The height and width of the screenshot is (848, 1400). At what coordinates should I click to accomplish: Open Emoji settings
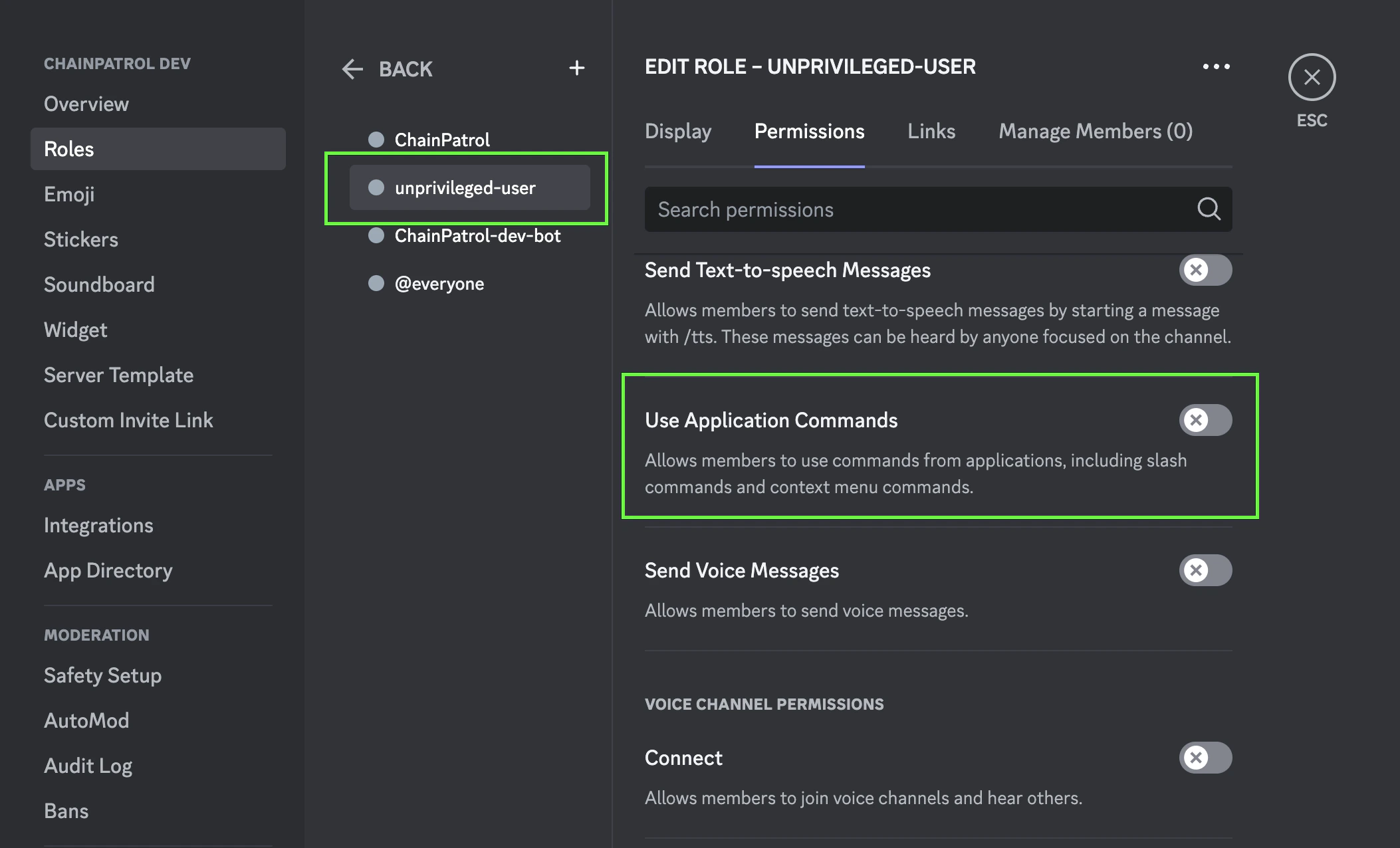(158, 194)
